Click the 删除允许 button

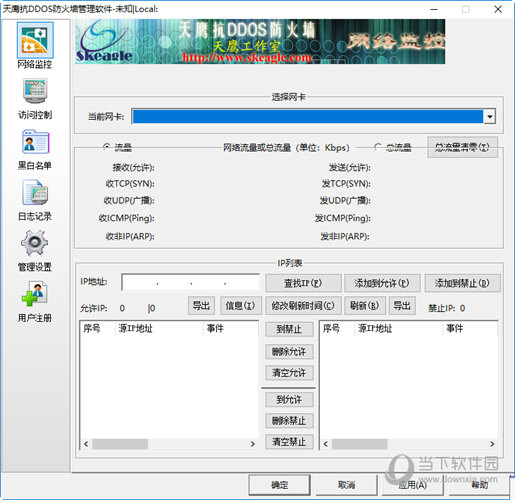[289, 351]
